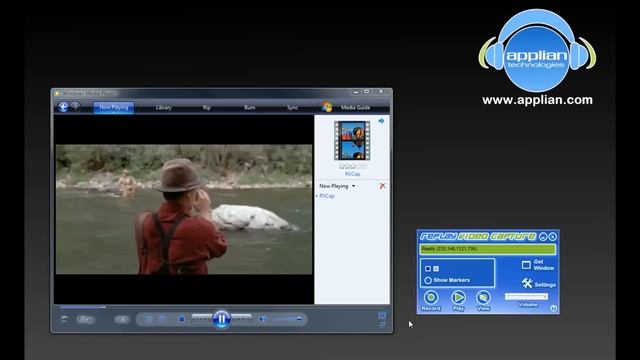Mute the Media Player speaker
The width and height of the screenshot is (640, 360).
(x=262, y=319)
